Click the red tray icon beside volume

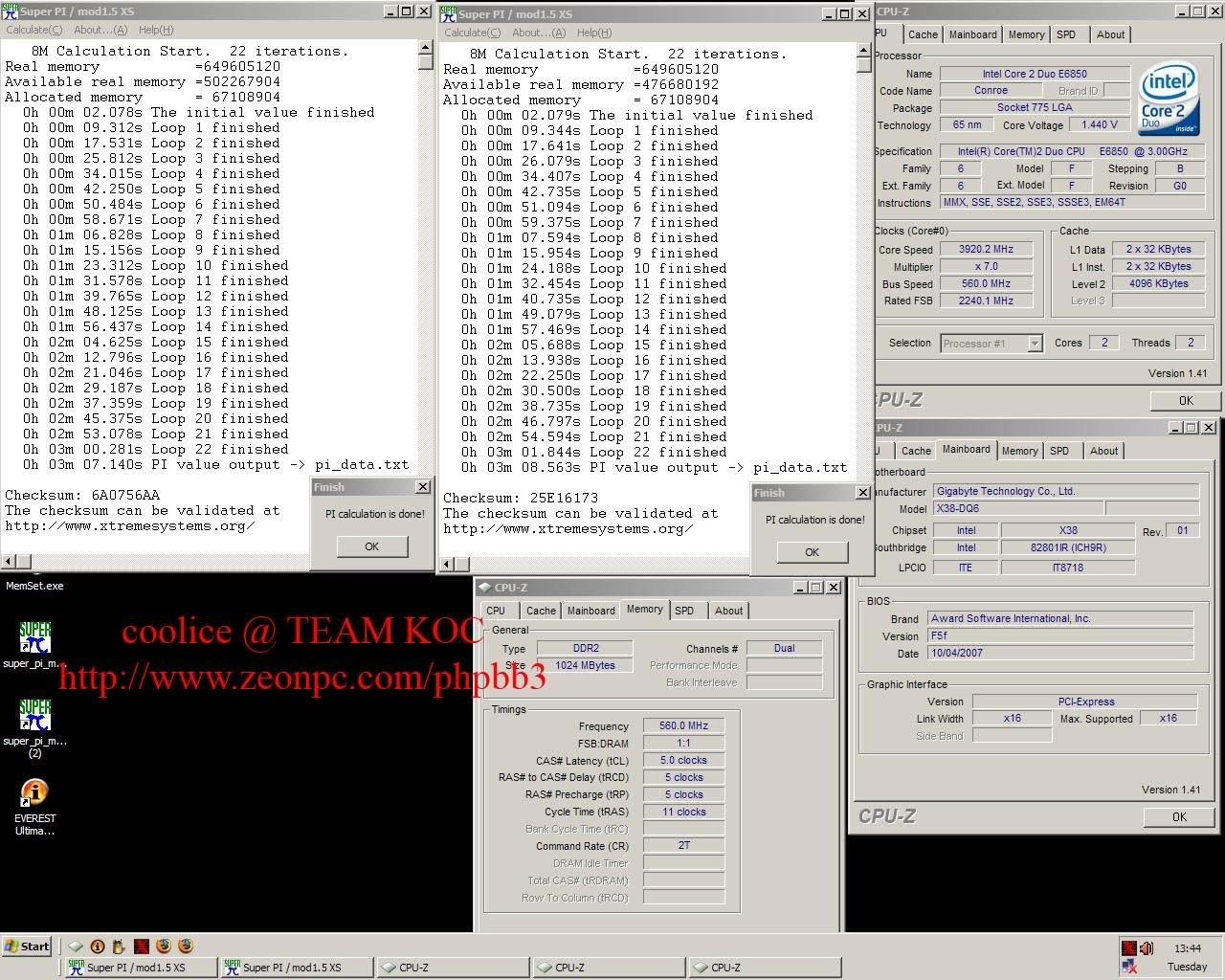click(x=1129, y=948)
